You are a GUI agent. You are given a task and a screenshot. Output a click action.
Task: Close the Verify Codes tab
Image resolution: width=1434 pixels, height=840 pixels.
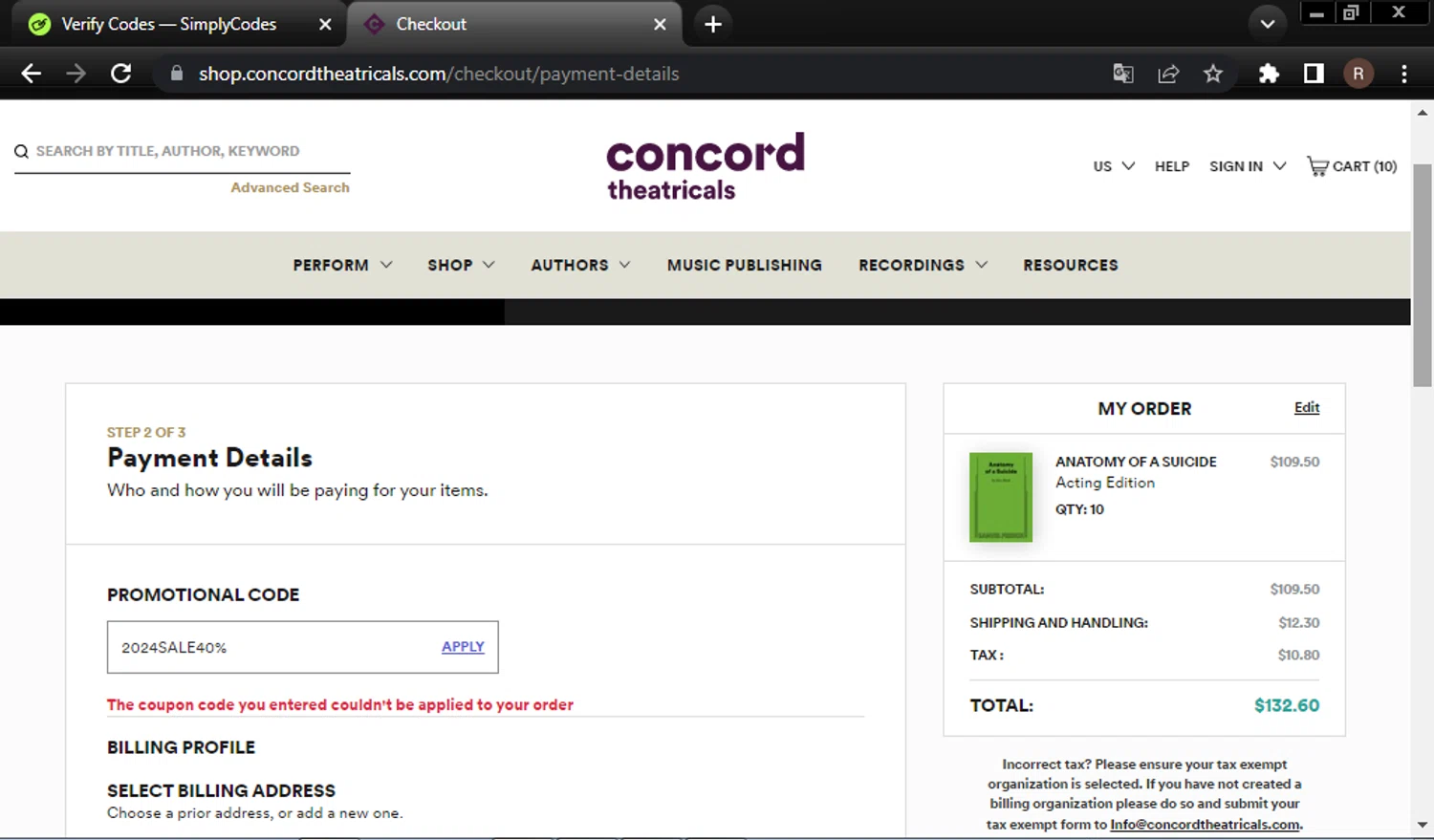pos(325,25)
